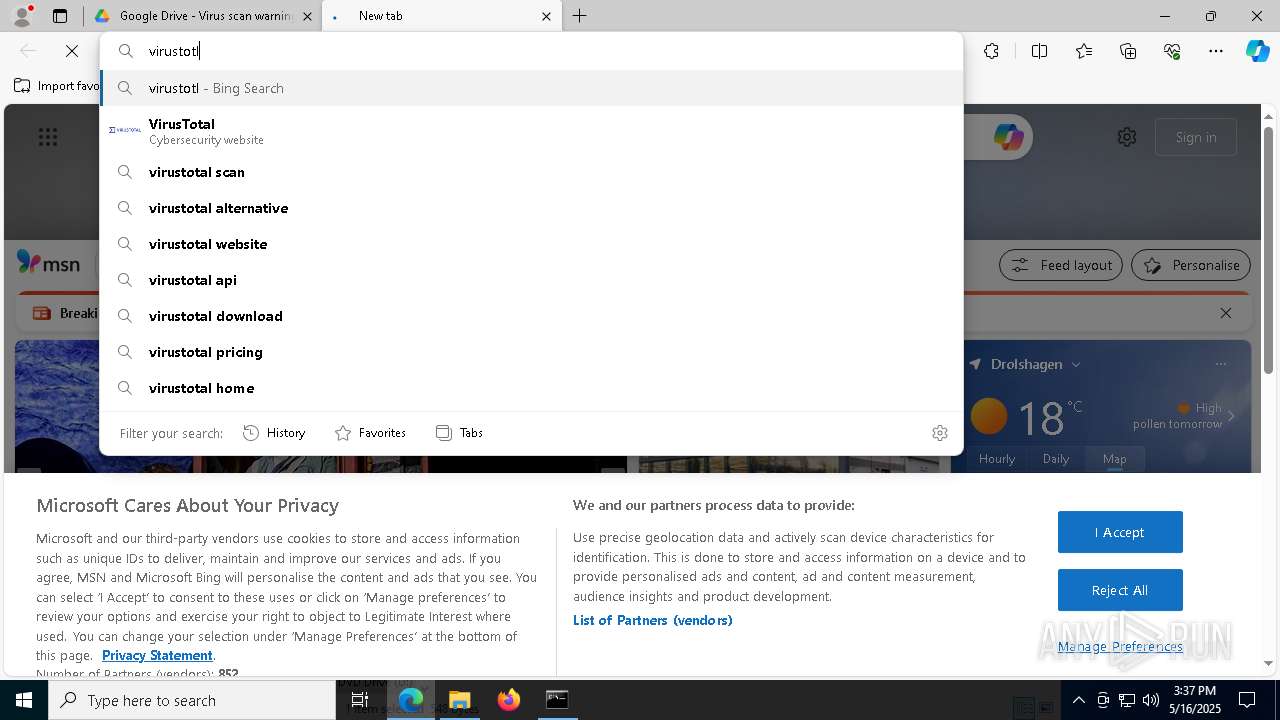
Task: Dismiss the Breaking news banner
Action: (x=1226, y=313)
